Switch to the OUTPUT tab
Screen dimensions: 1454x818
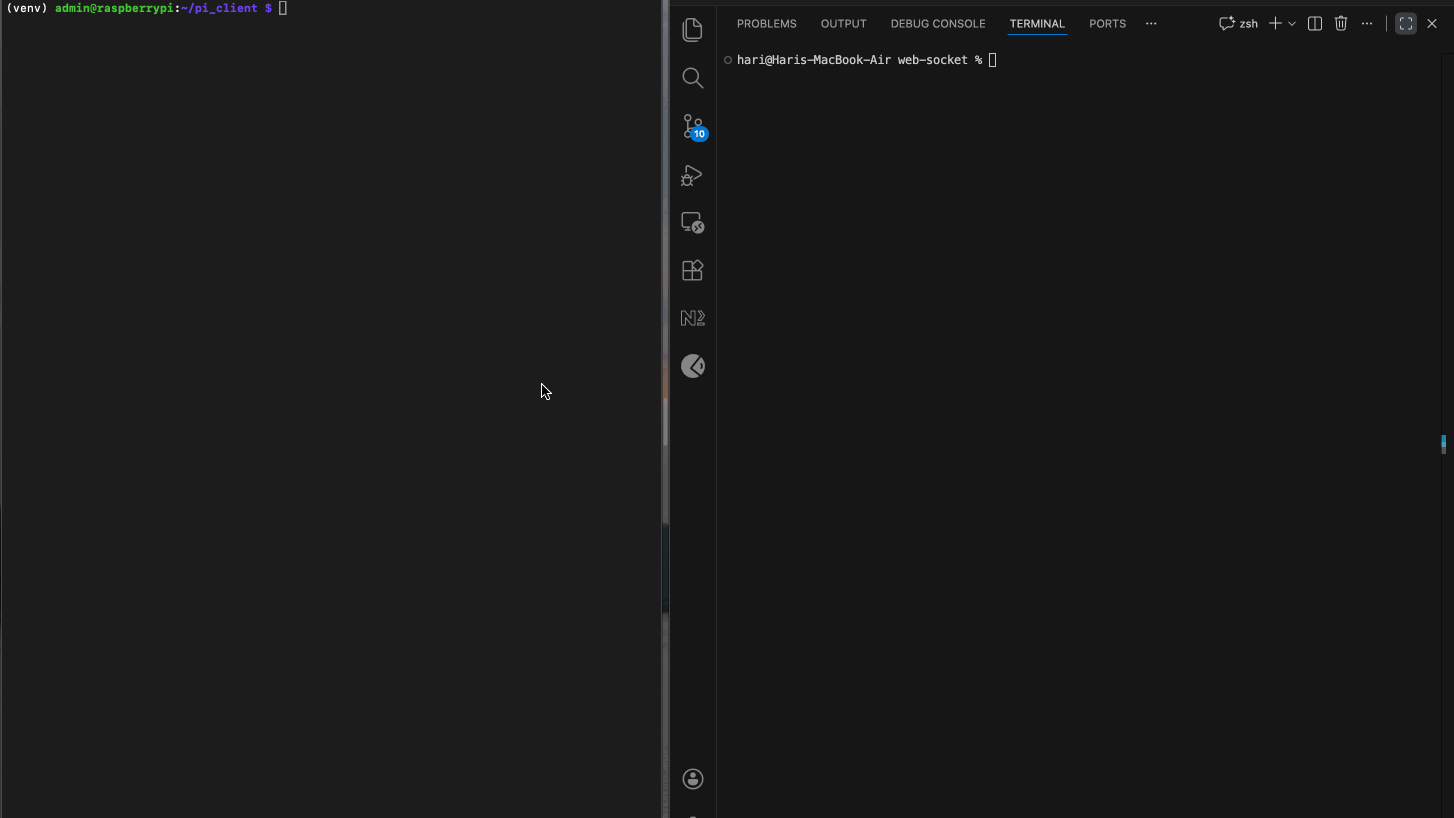click(x=844, y=24)
